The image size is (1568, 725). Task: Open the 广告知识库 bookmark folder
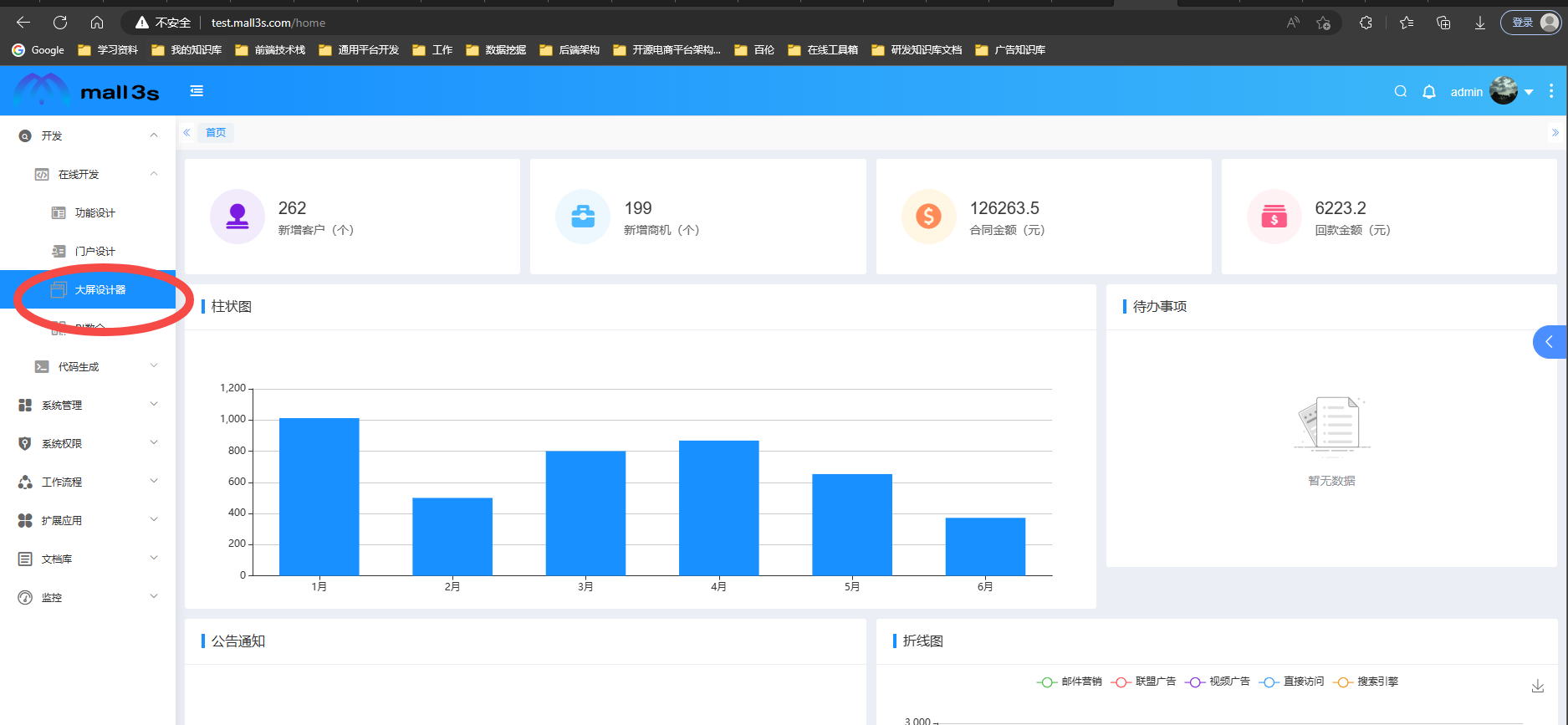(1010, 50)
